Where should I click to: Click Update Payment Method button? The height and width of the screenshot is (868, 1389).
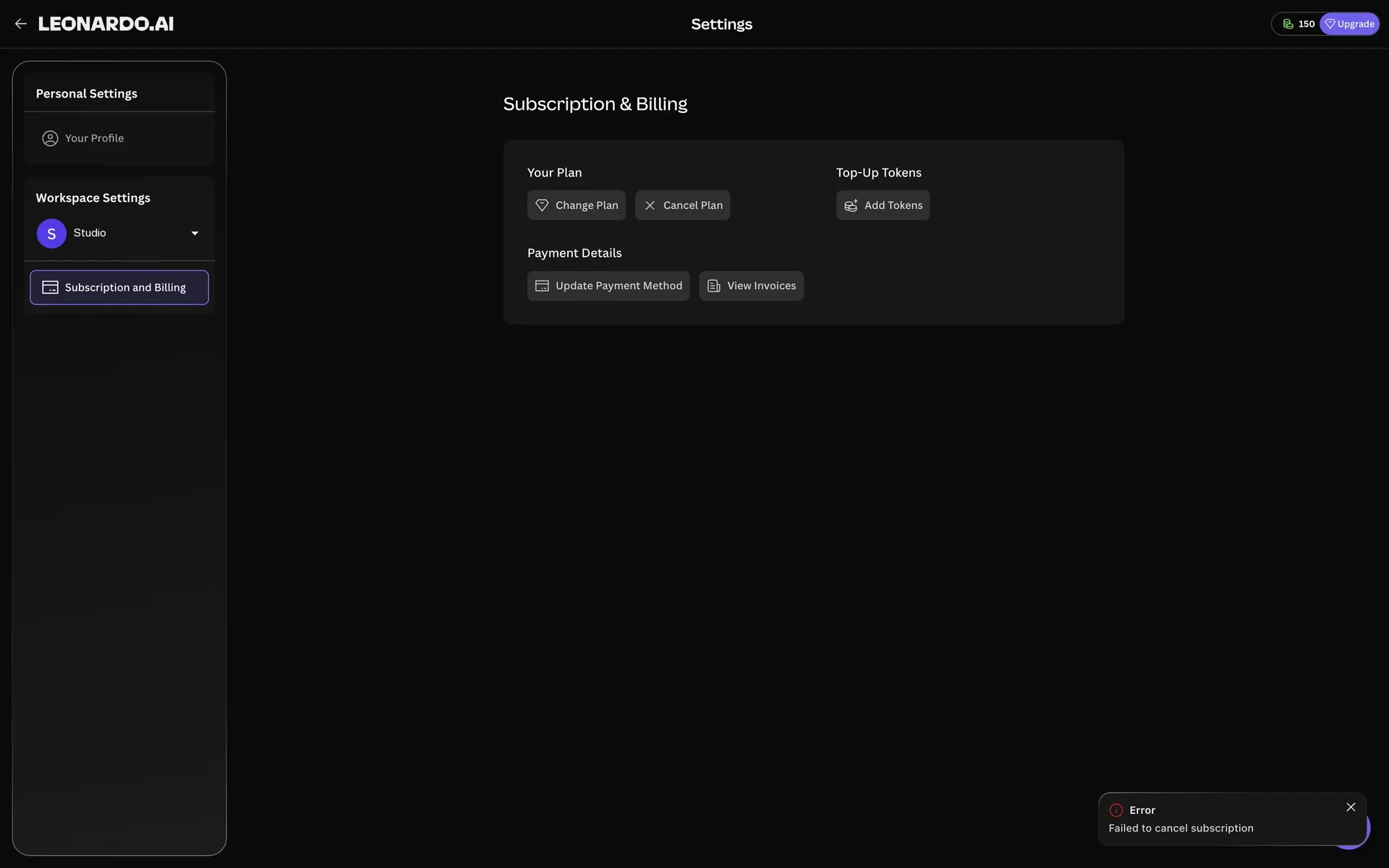608,286
